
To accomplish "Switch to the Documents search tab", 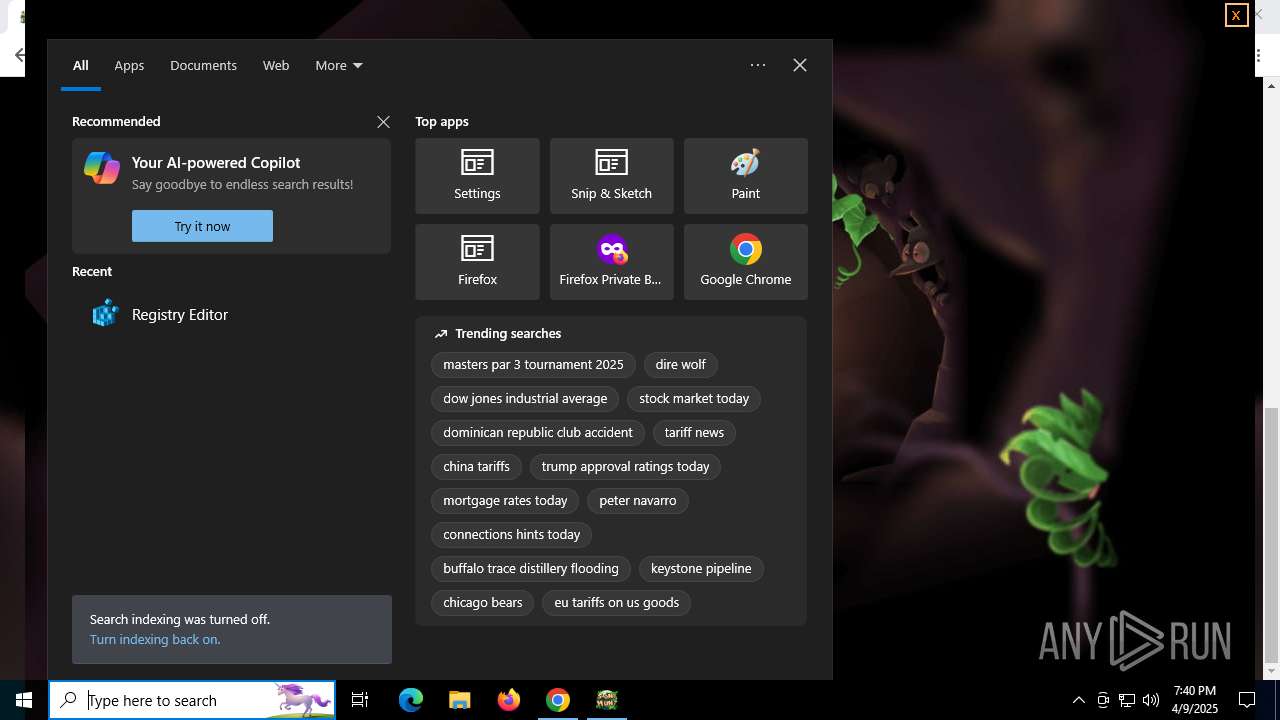I will pos(203,65).
